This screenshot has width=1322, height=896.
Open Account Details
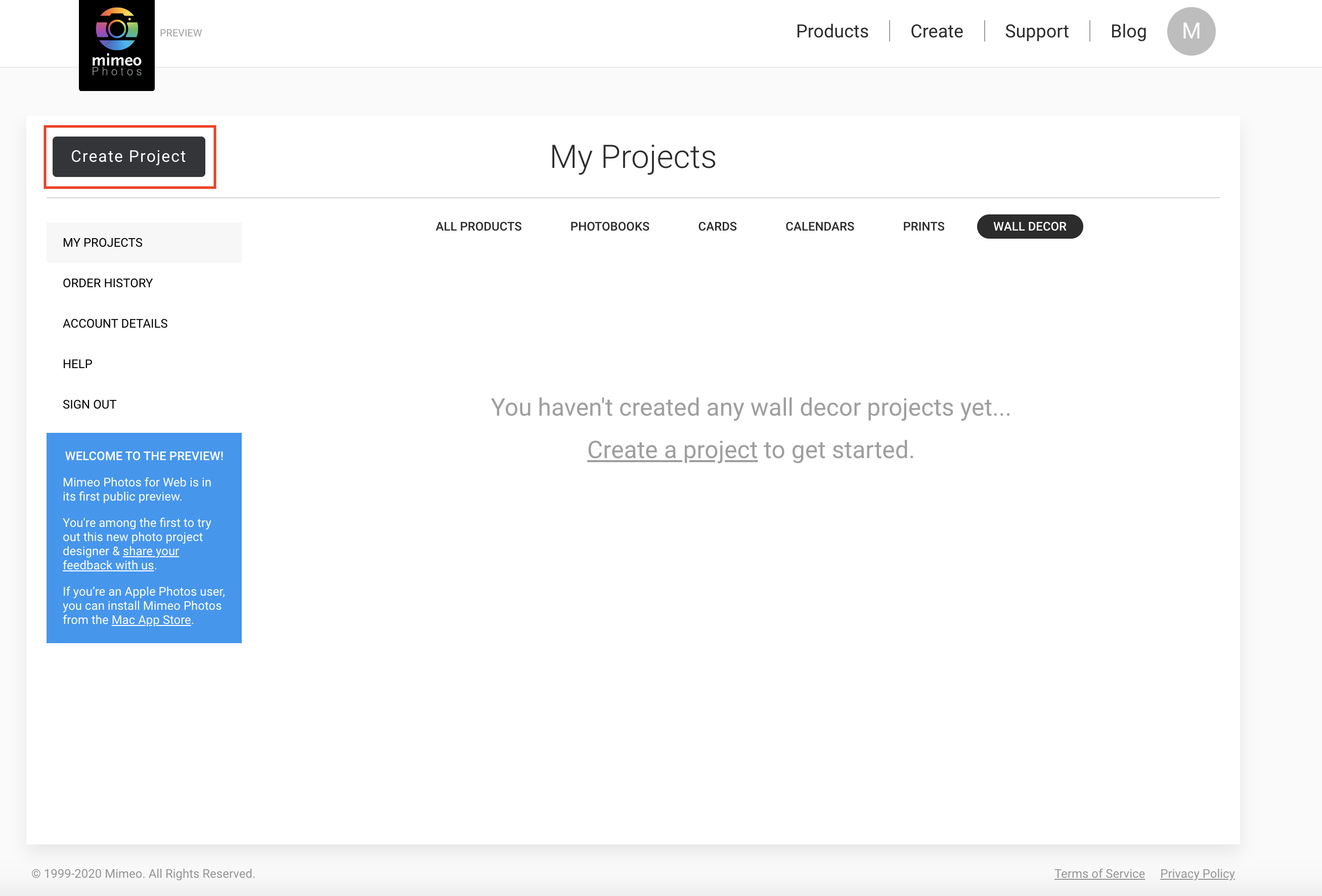tap(144, 324)
